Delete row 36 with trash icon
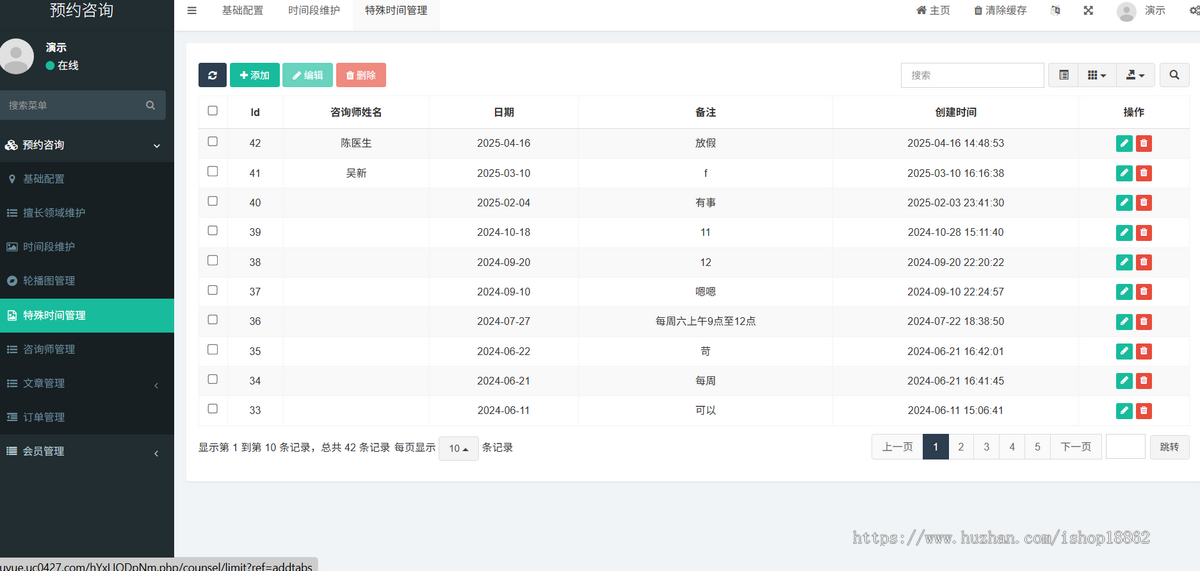1200x571 pixels. point(1144,321)
